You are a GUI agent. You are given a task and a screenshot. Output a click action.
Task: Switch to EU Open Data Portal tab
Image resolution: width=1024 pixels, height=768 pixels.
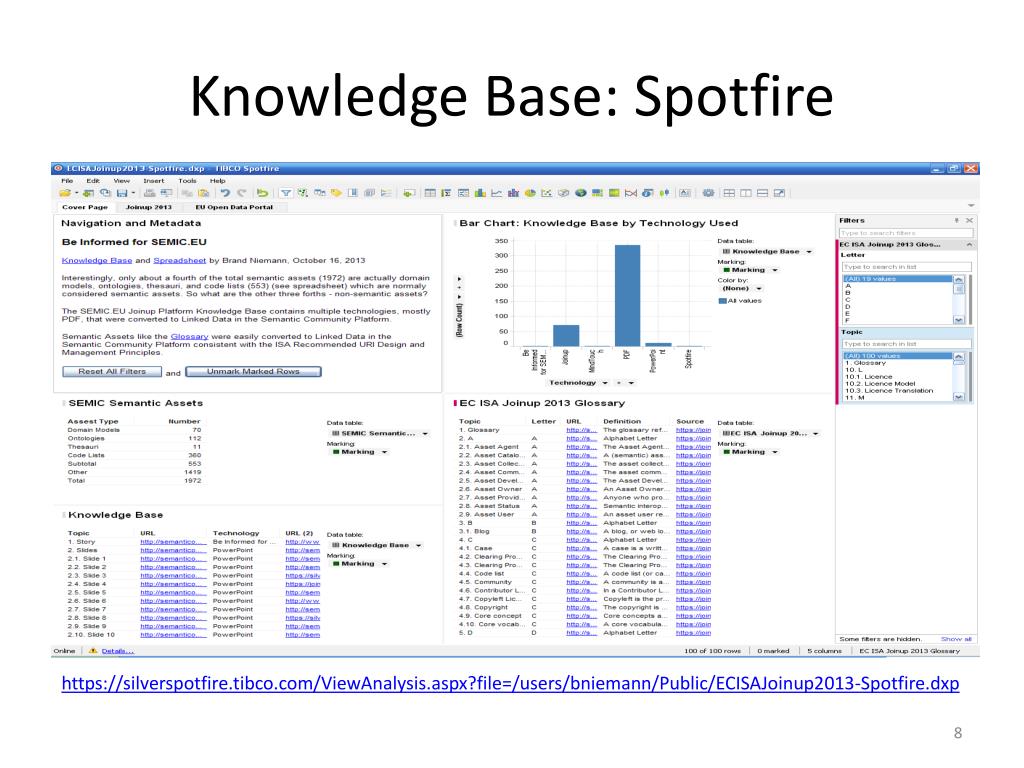(x=234, y=207)
